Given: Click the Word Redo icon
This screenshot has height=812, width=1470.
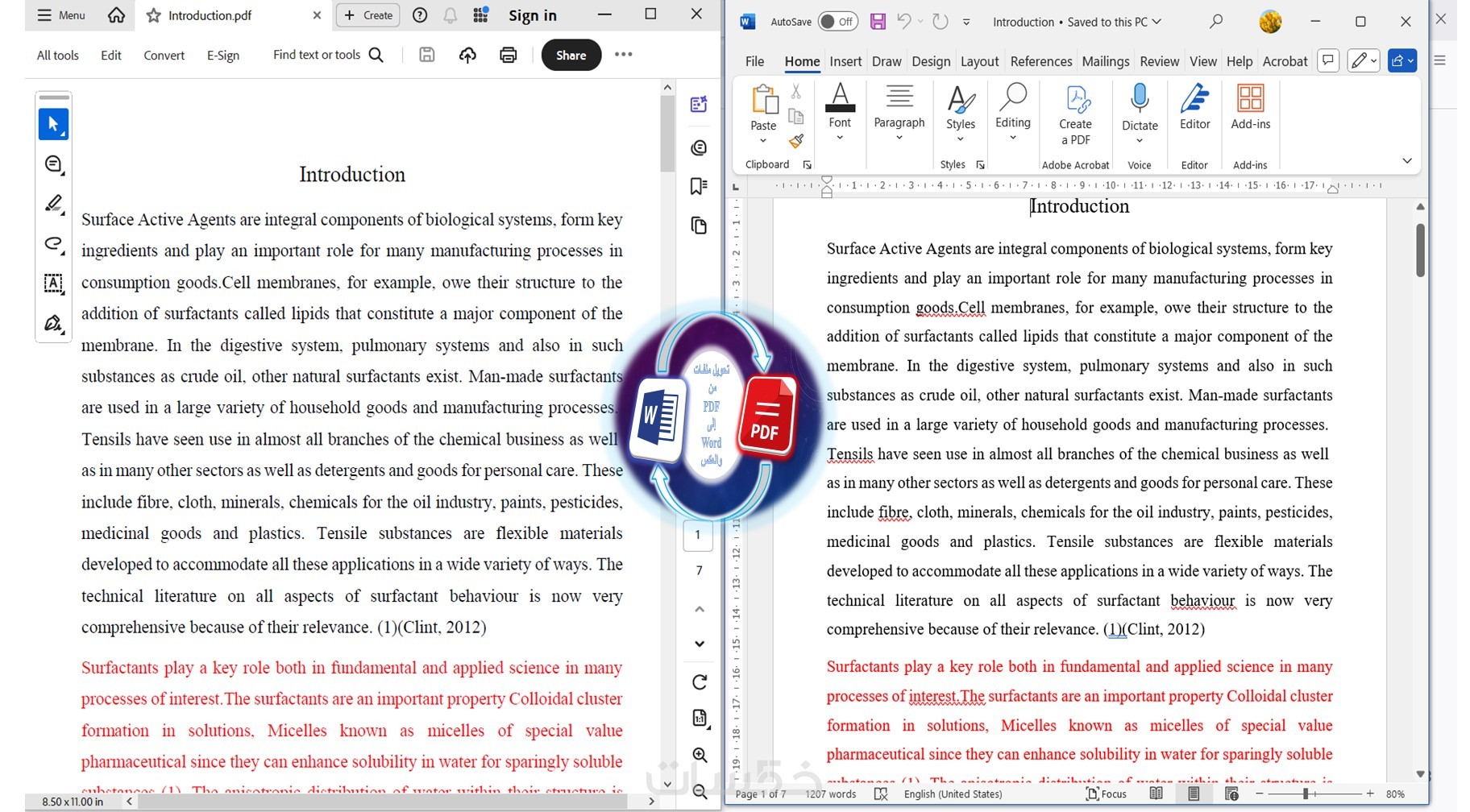Looking at the screenshot, I should tap(940, 22).
